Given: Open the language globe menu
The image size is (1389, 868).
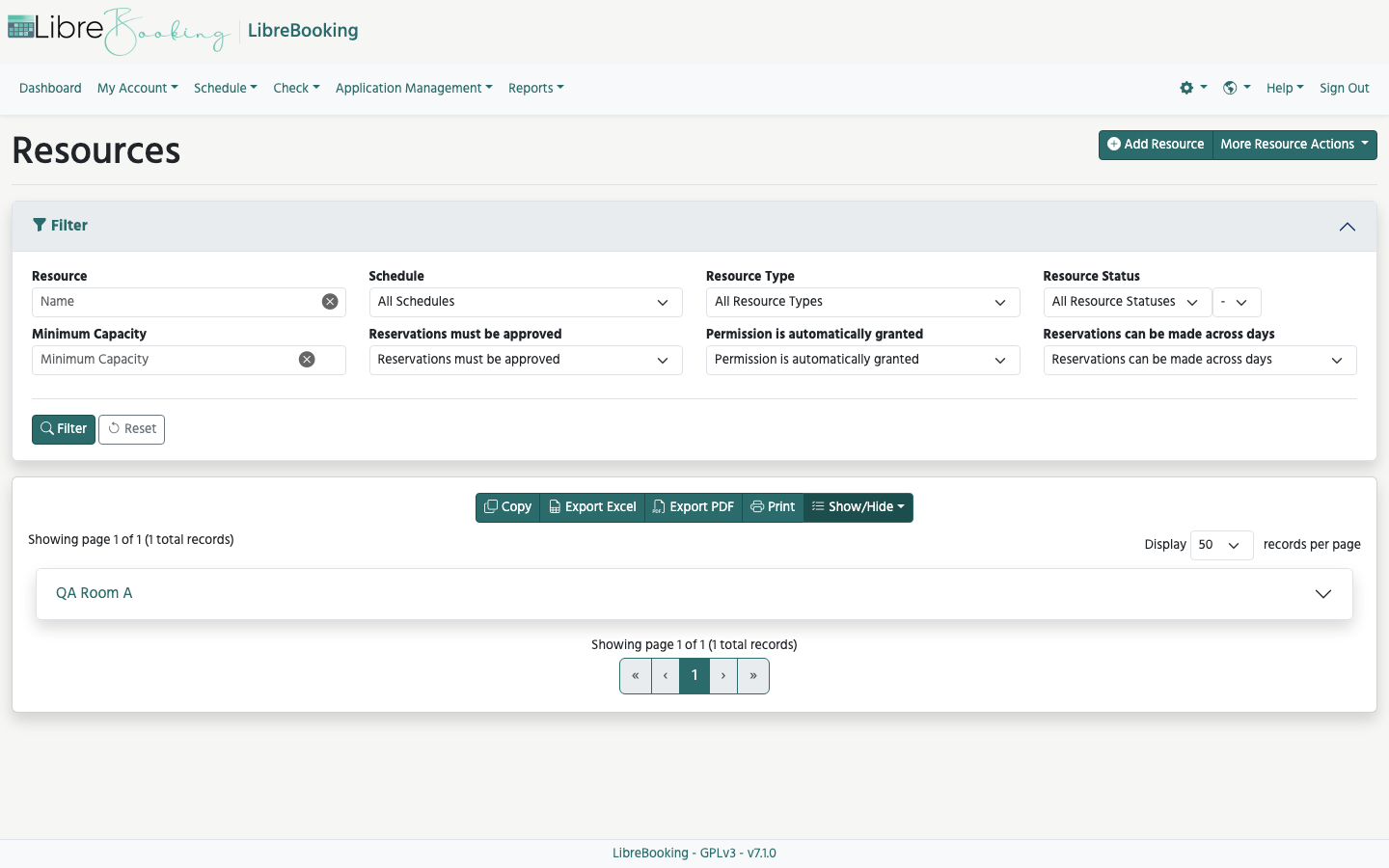Looking at the screenshot, I should 1237,88.
